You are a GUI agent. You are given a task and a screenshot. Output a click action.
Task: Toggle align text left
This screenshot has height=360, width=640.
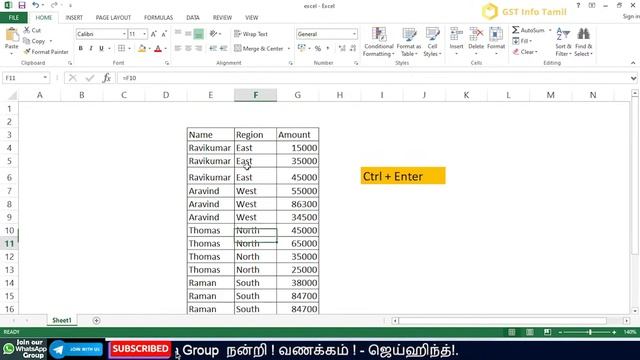point(178,49)
